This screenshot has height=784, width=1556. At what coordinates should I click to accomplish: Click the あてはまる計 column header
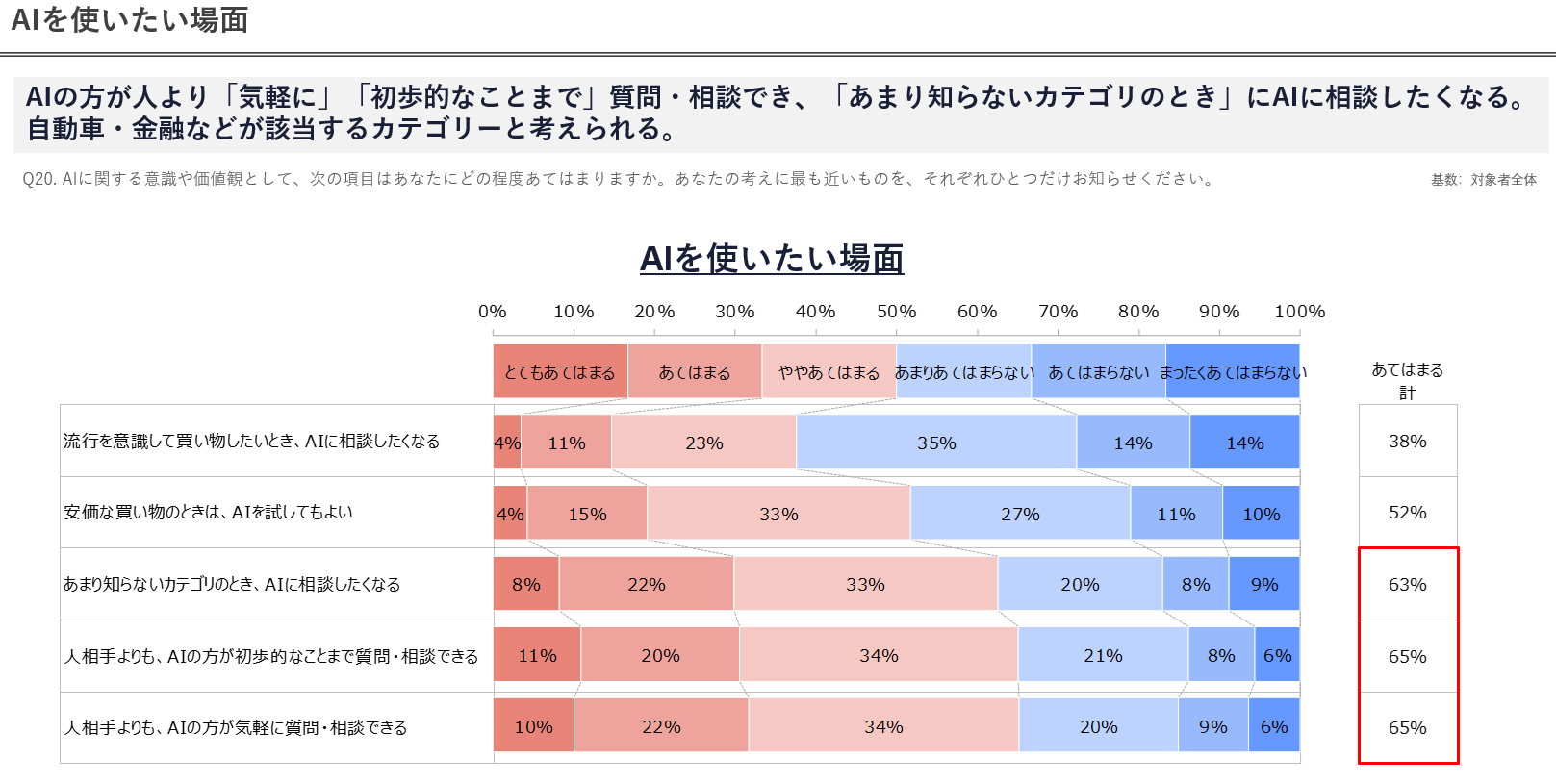1407,381
